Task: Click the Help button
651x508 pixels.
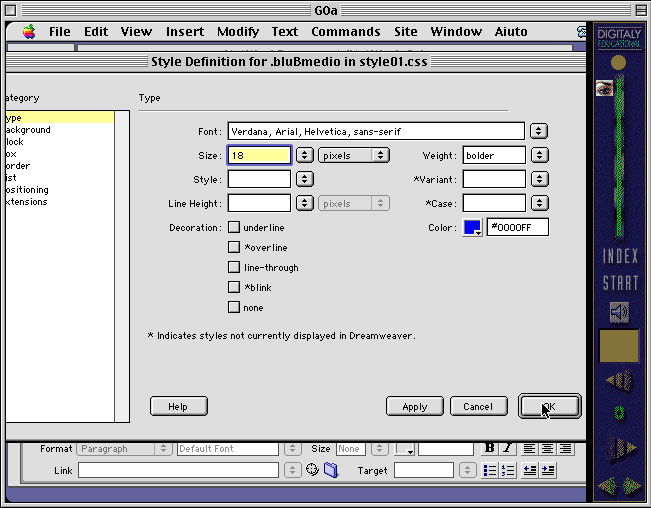Action: click(x=179, y=406)
